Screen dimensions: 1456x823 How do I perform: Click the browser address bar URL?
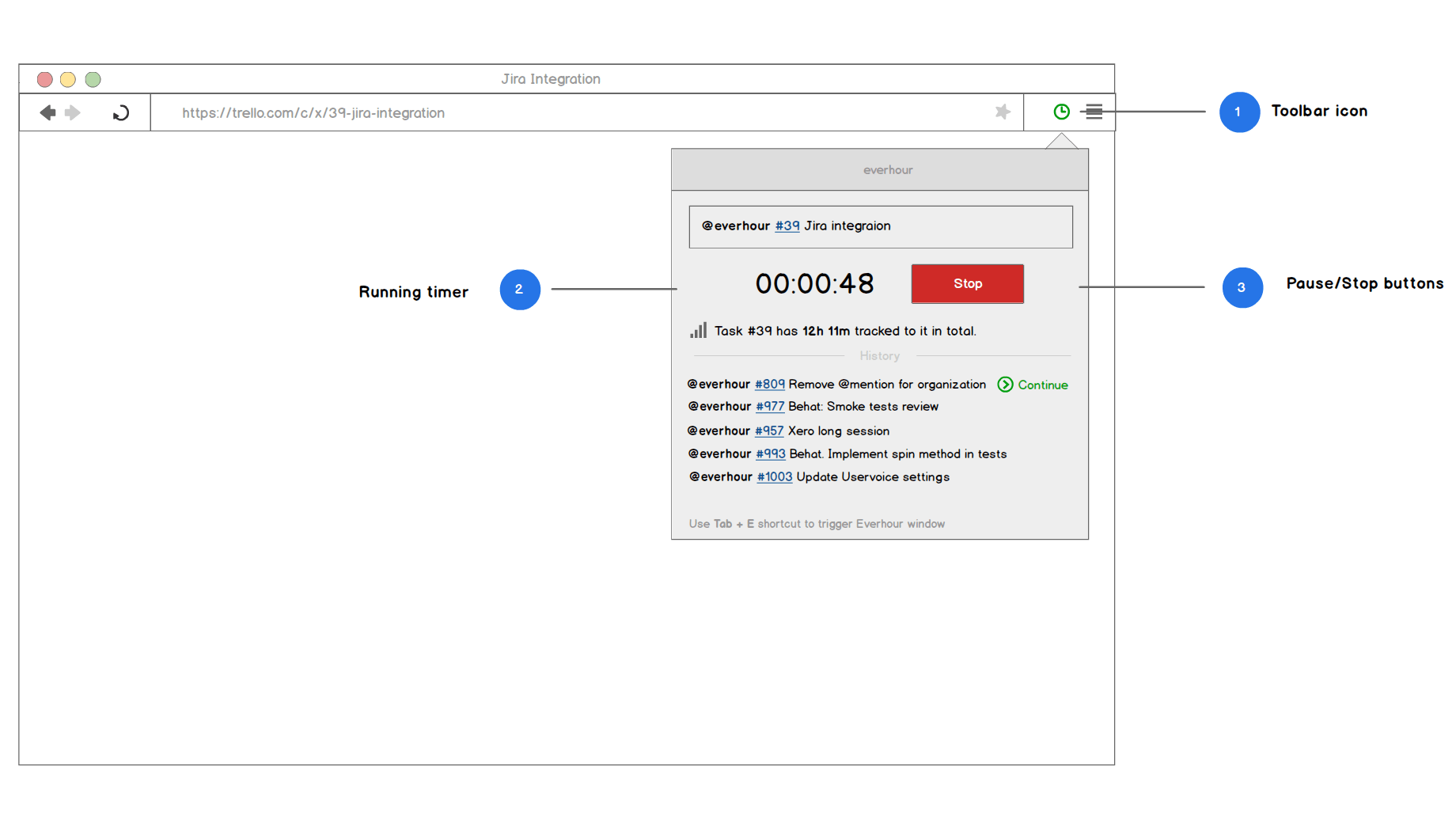313,113
